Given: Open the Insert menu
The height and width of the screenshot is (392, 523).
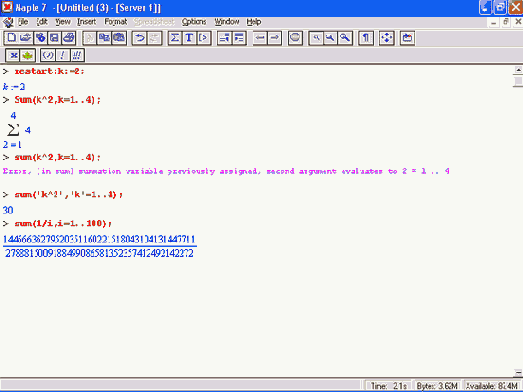Looking at the screenshot, I should pos(86,22).
